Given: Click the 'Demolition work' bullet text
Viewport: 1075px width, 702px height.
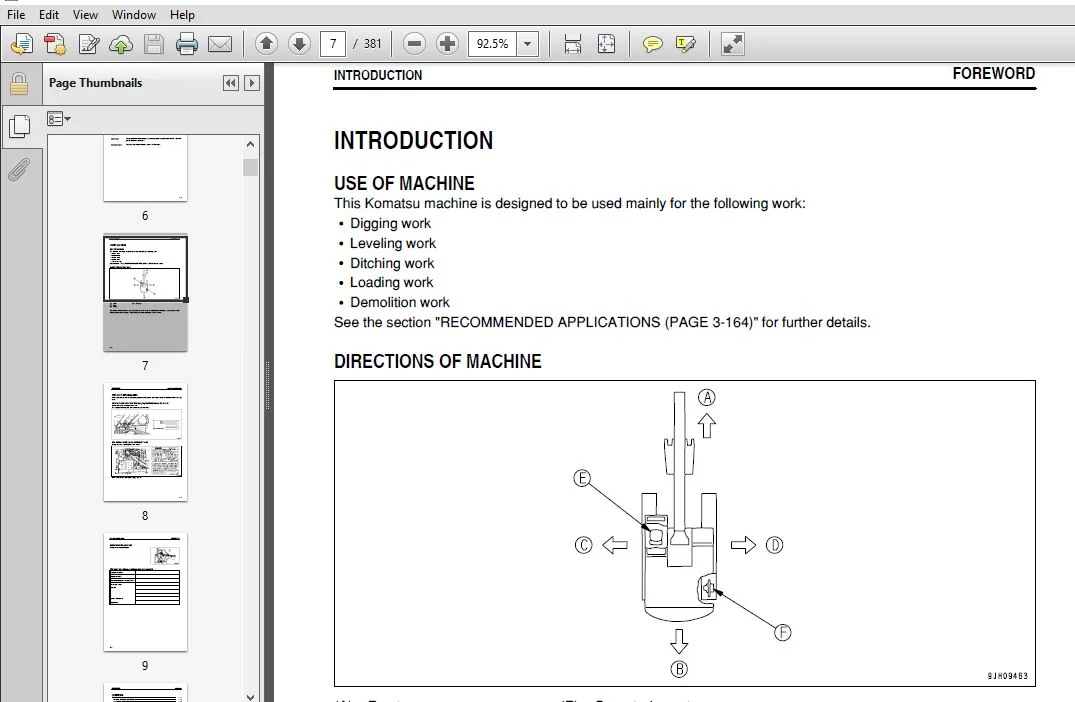Looking at the screenshot, I should pyautogui.click(x=400, y=302).
